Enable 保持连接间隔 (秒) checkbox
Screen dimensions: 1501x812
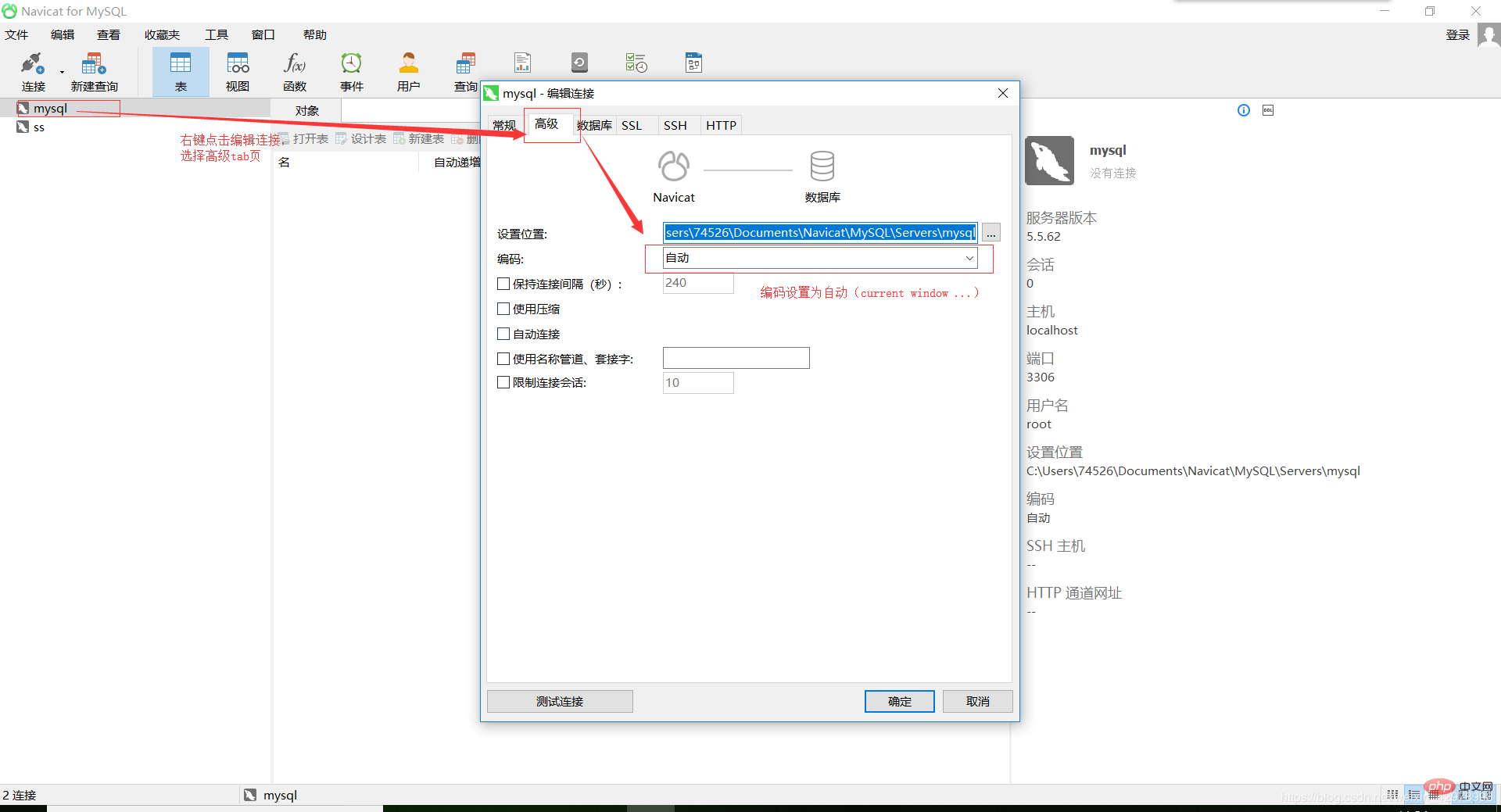click(x=503, y=284)
